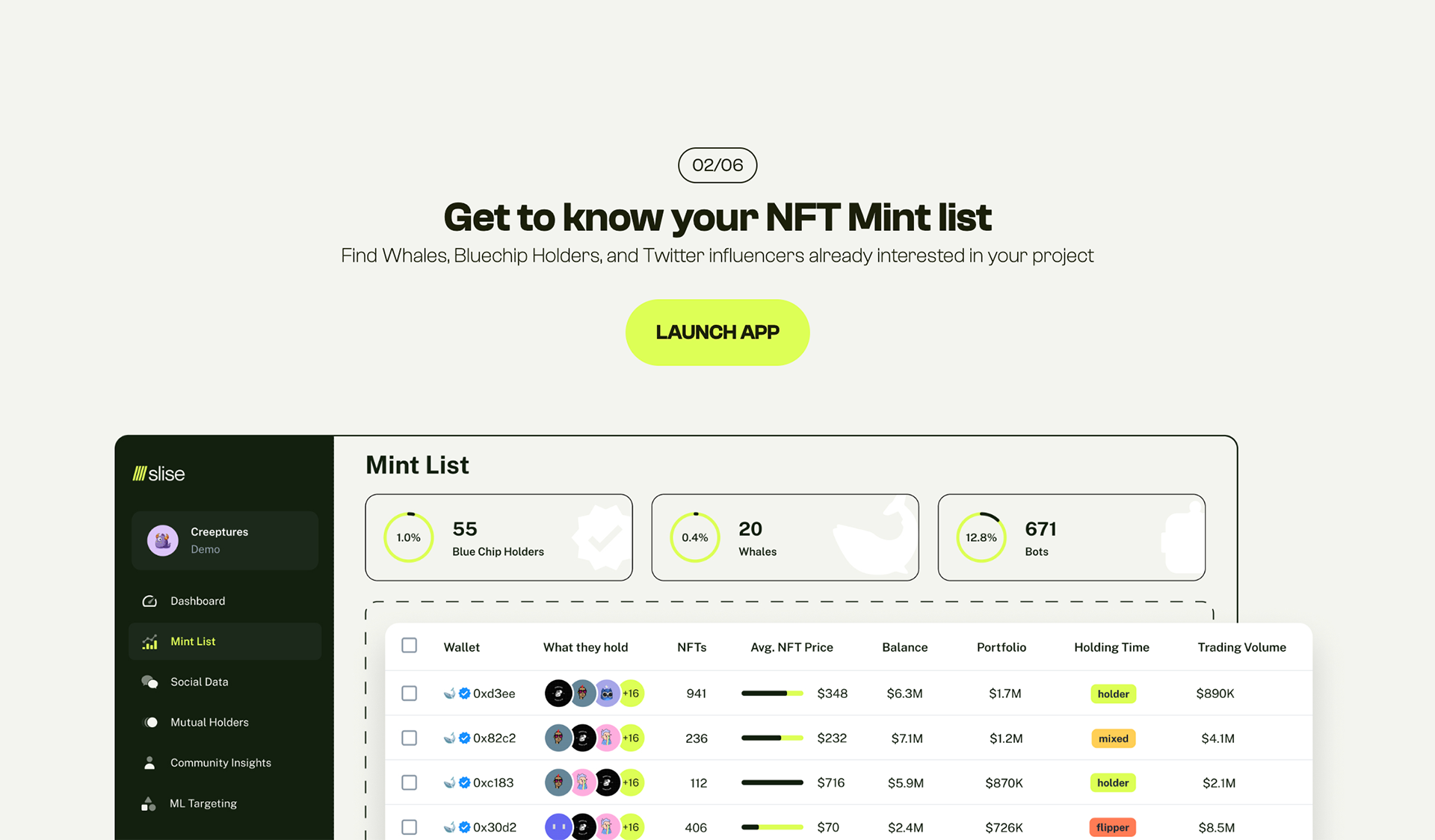Toggle the select-all checkbox in table header
This screenshot has width=1435, height=840.
tap(409, 645)
